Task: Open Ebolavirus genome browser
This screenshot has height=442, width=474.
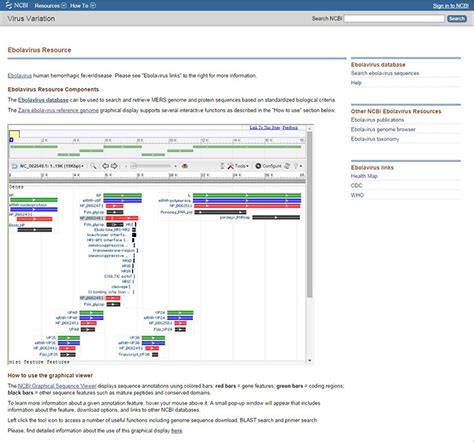Action: [383, 129]
